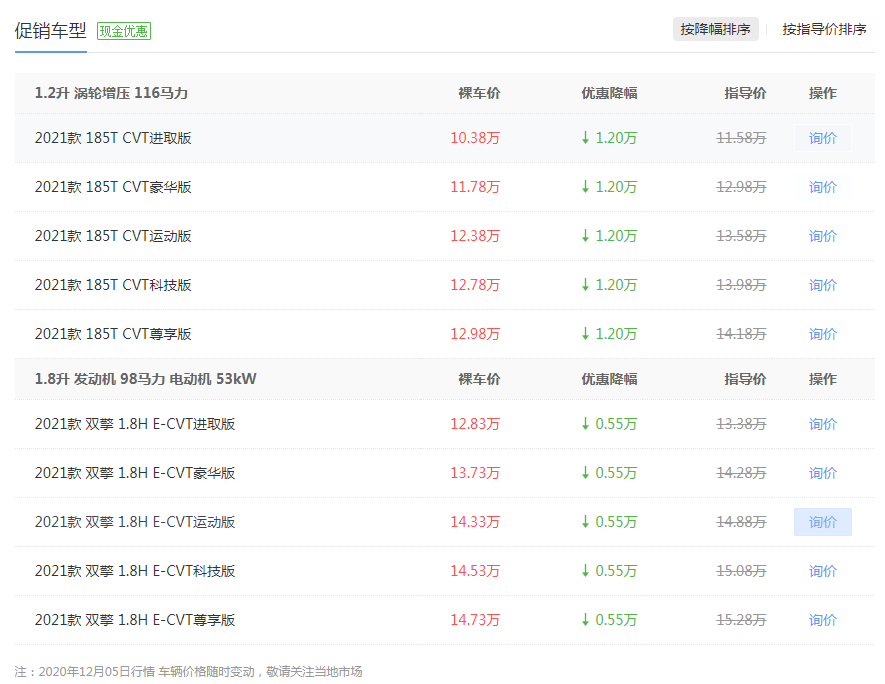Click 询价 for 双擎 E-CVT豪华版
The height and width of the screenshot is (684, 885).
click(822, 473)
